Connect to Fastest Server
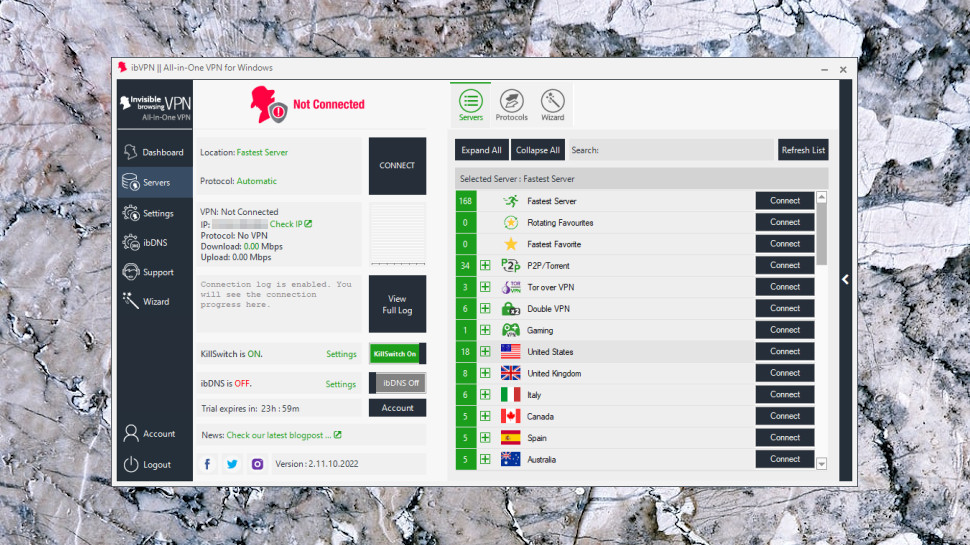This screenshot has width=970, height=545. 784,200
